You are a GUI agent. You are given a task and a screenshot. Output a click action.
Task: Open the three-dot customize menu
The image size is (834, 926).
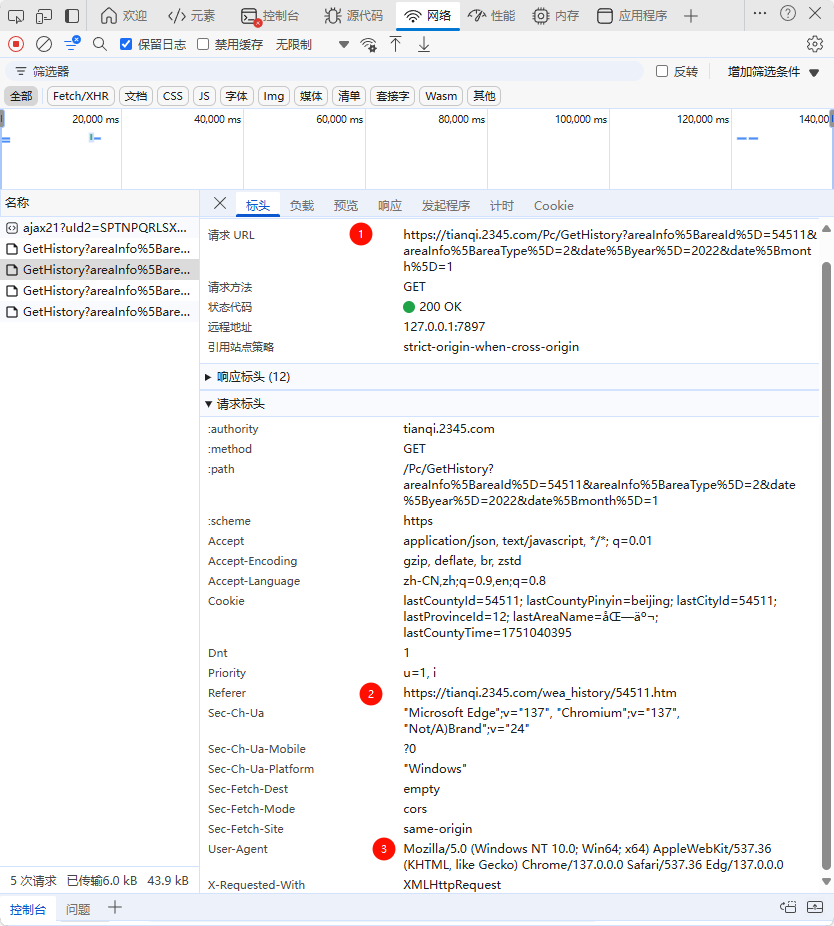tap(760, 14)
